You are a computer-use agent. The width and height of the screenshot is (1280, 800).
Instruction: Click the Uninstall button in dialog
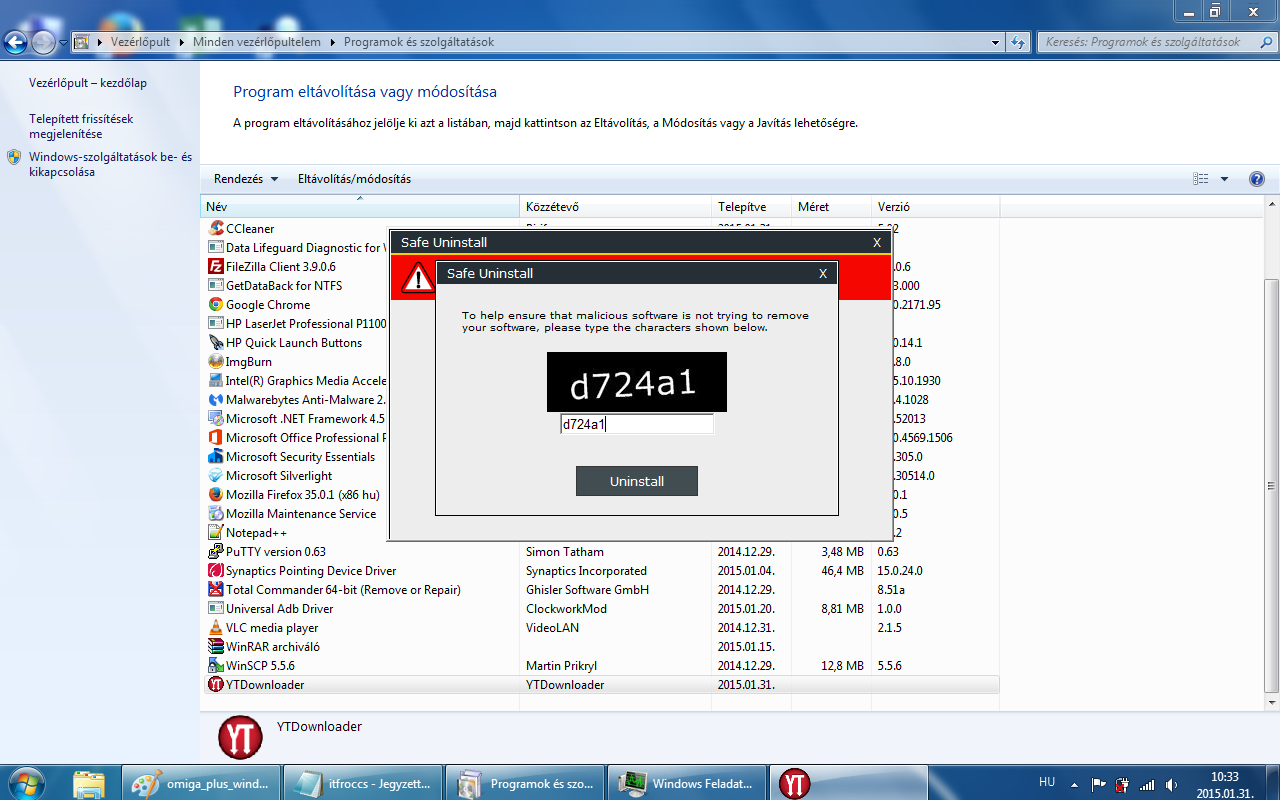tap(636, 481)
